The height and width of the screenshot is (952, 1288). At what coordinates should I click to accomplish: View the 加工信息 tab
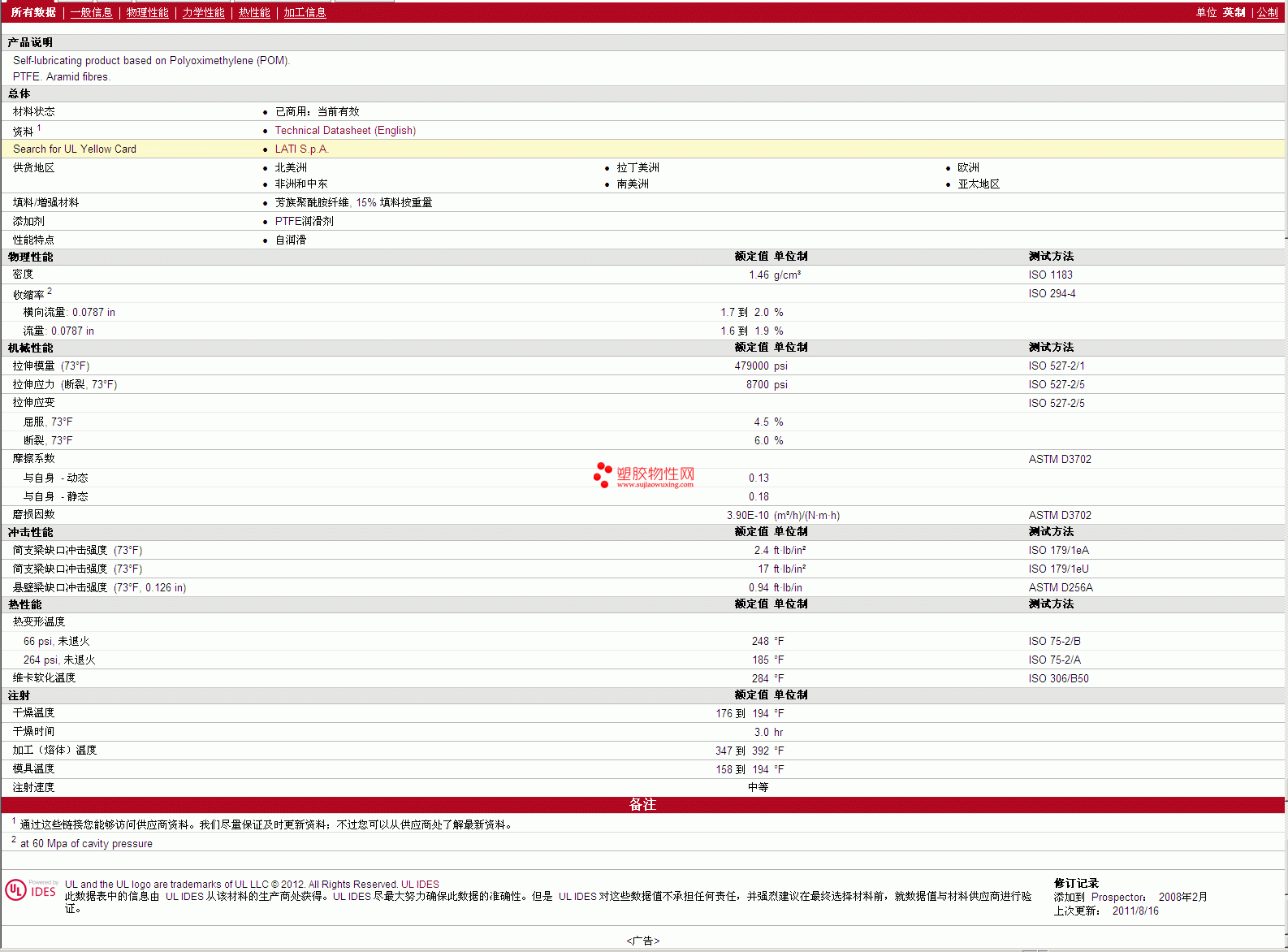pyautogui.click(x=305, y=13)
